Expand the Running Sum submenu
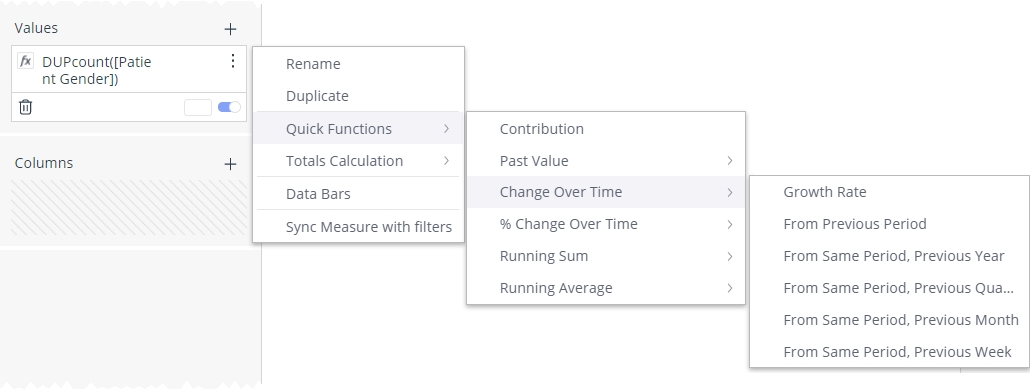Image resolution: width=1030 pixels, height=389 pixels. (x=606, y=256)
